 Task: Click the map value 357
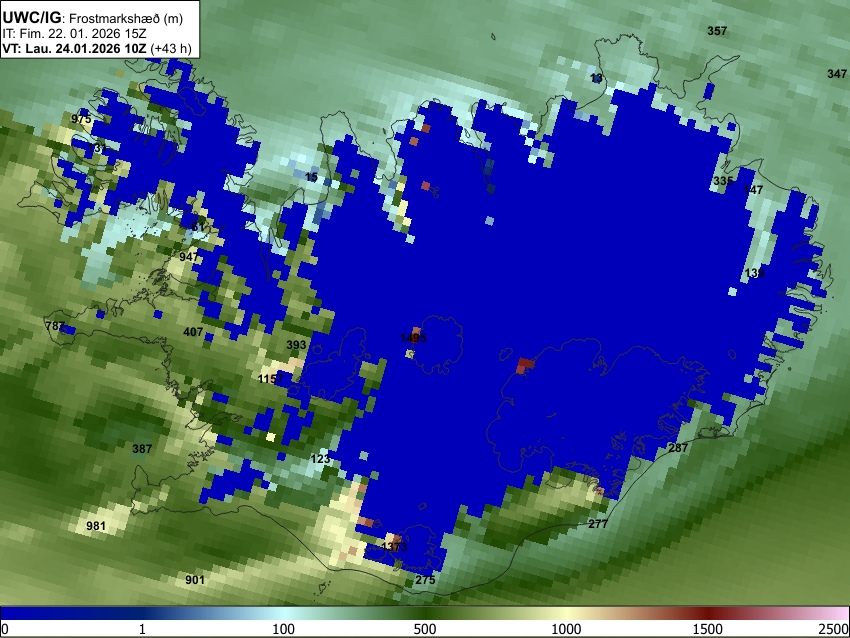[717, 31]
